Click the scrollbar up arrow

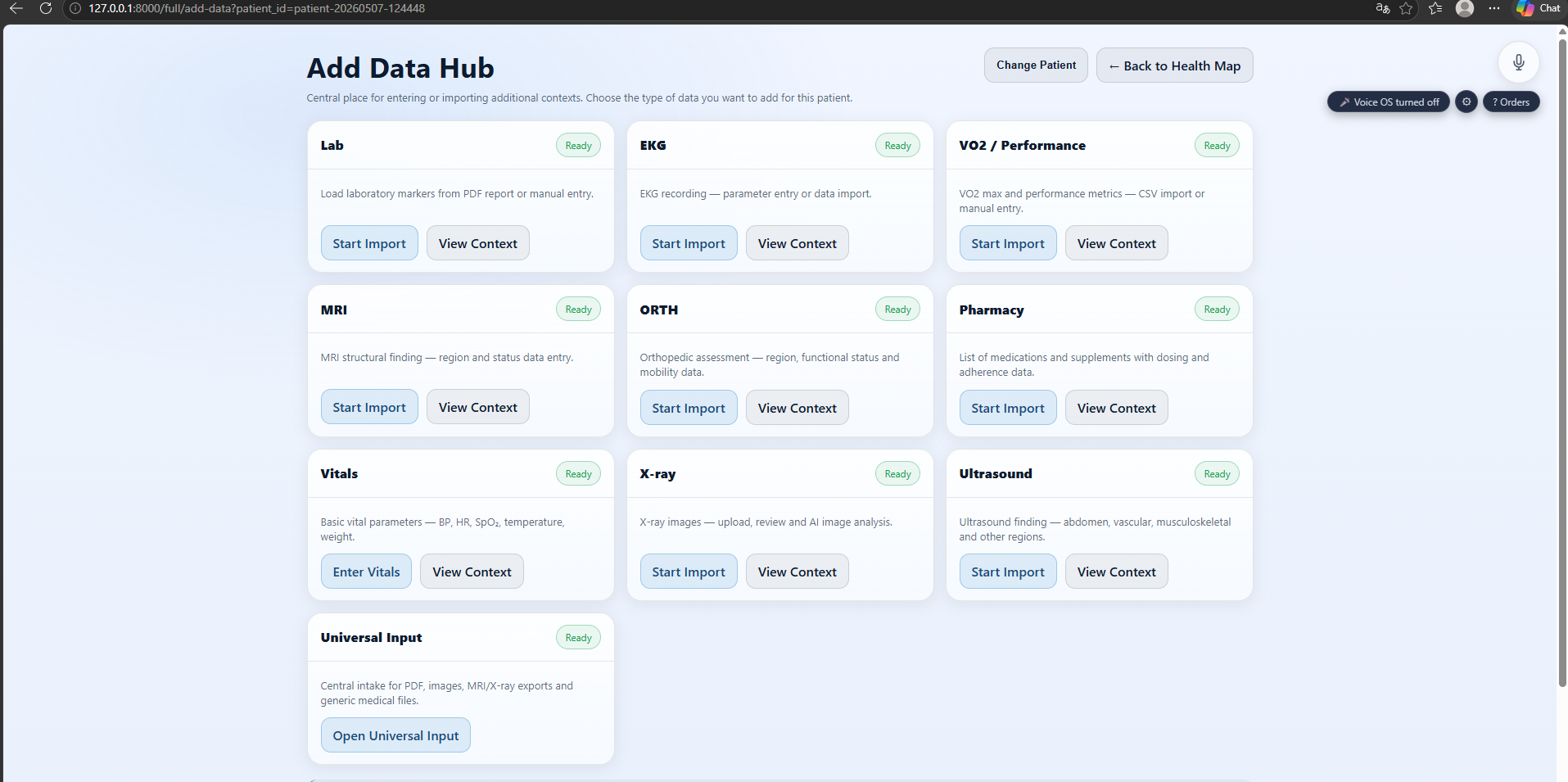click(x=1562, y=31)
